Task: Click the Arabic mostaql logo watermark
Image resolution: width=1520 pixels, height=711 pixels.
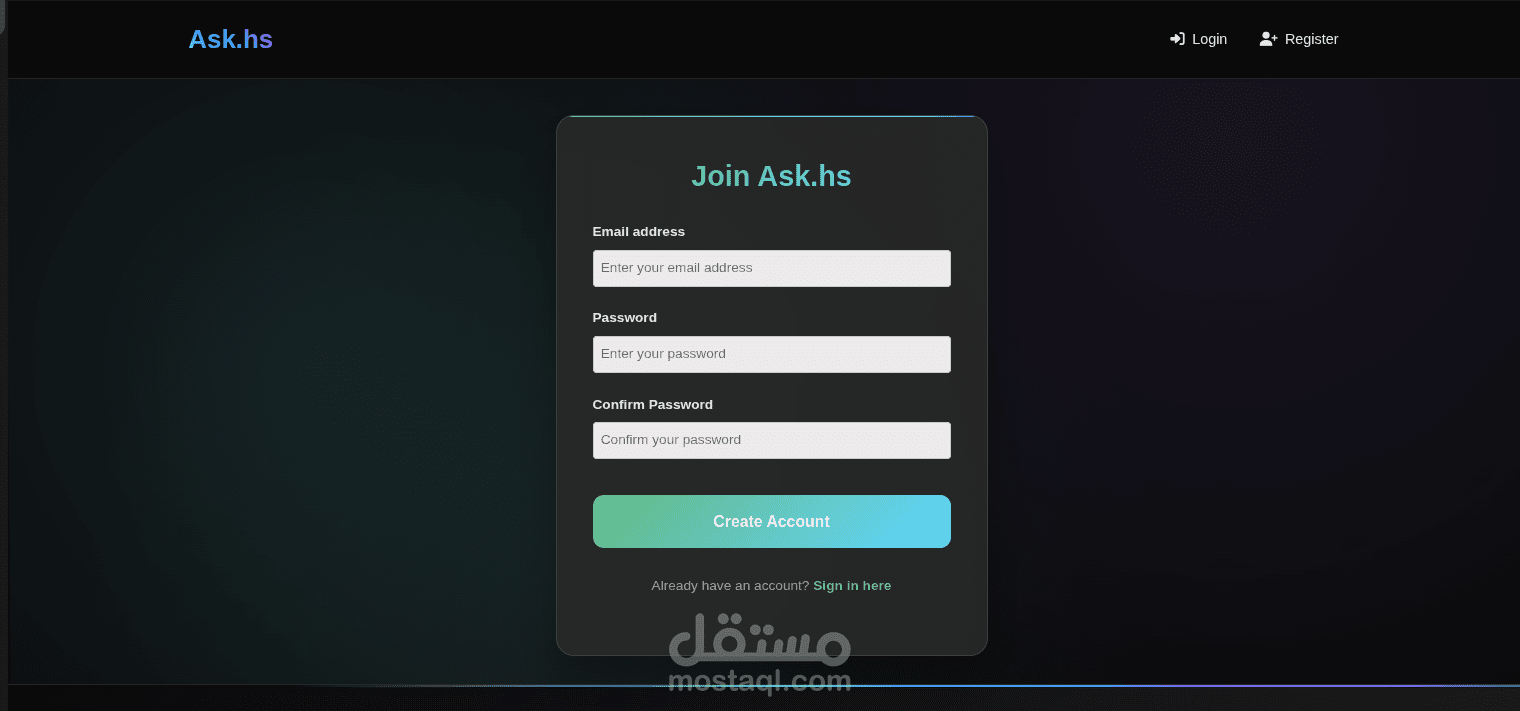Action: [x=759, y=640]
